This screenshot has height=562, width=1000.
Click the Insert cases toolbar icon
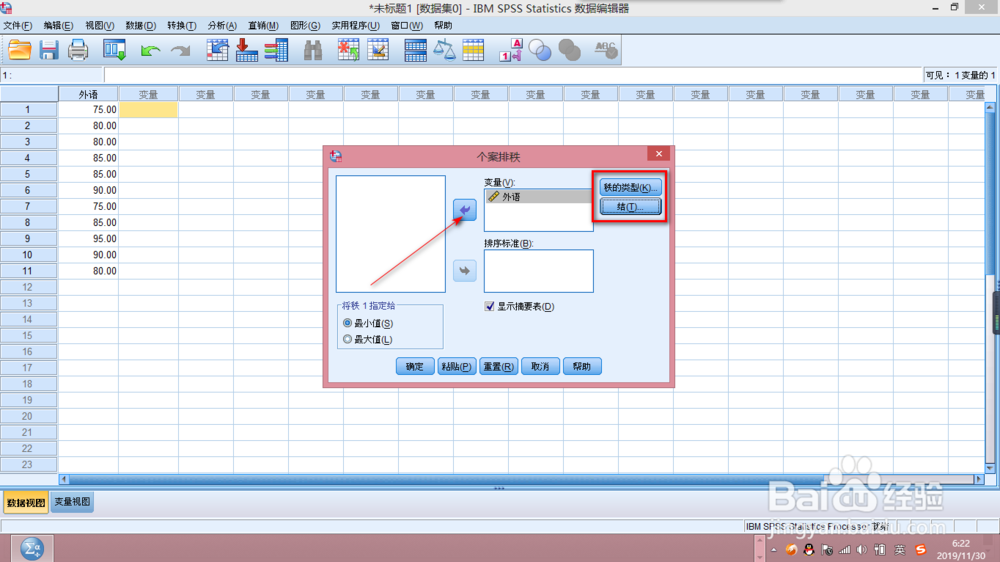click(348, 50)
